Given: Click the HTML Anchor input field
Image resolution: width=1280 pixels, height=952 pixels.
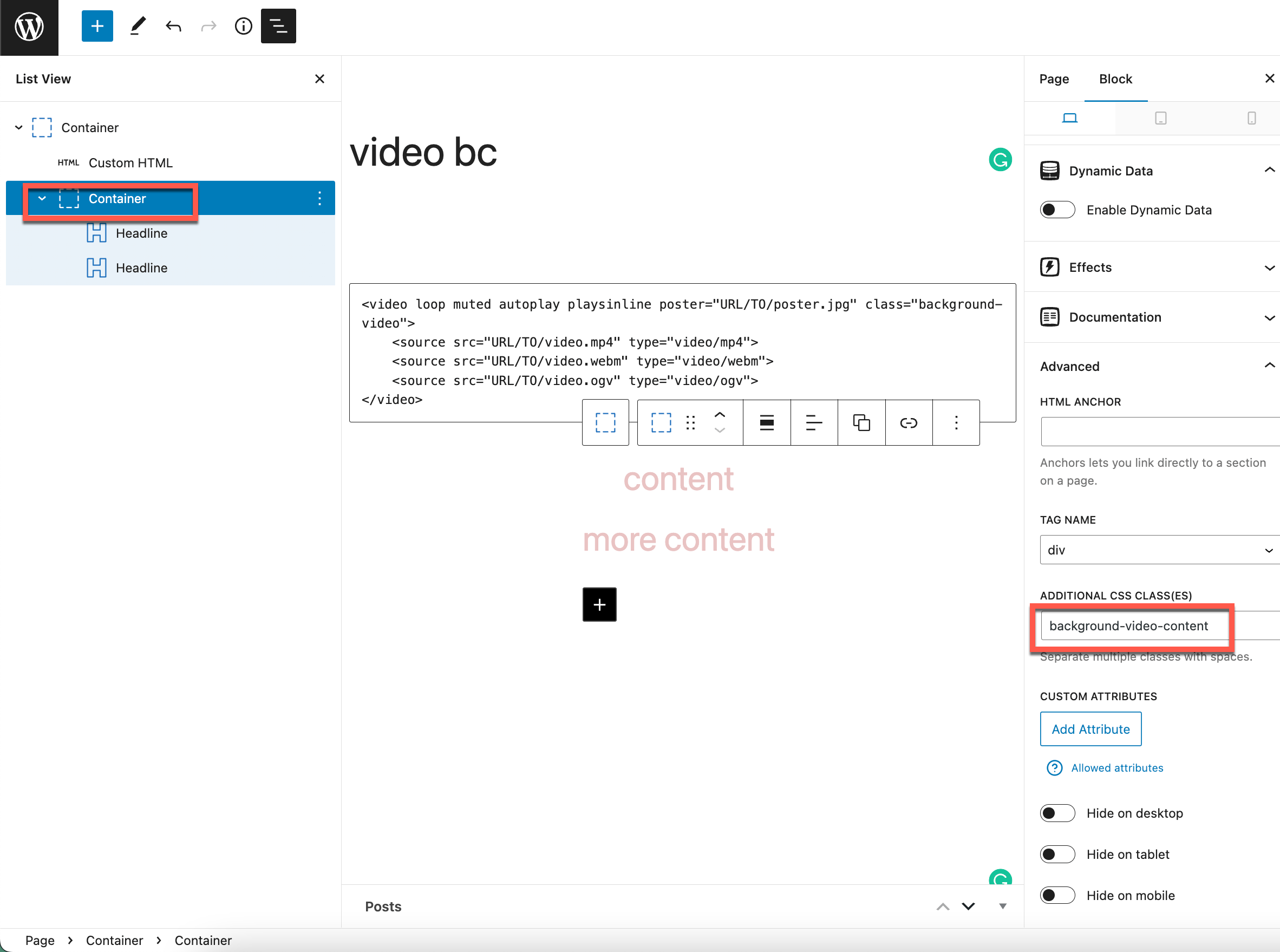Looking at the screenshot, I should tap(1160, 432).
